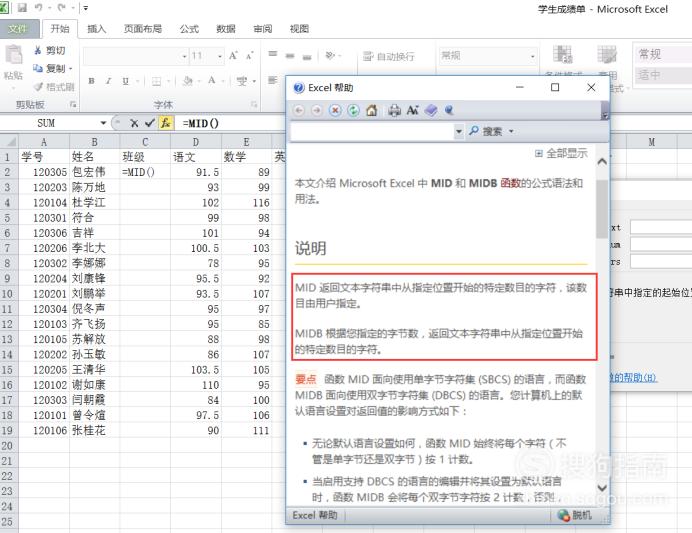Cancel formula with X in formula bar
The image size is (692, 533).
134,123
